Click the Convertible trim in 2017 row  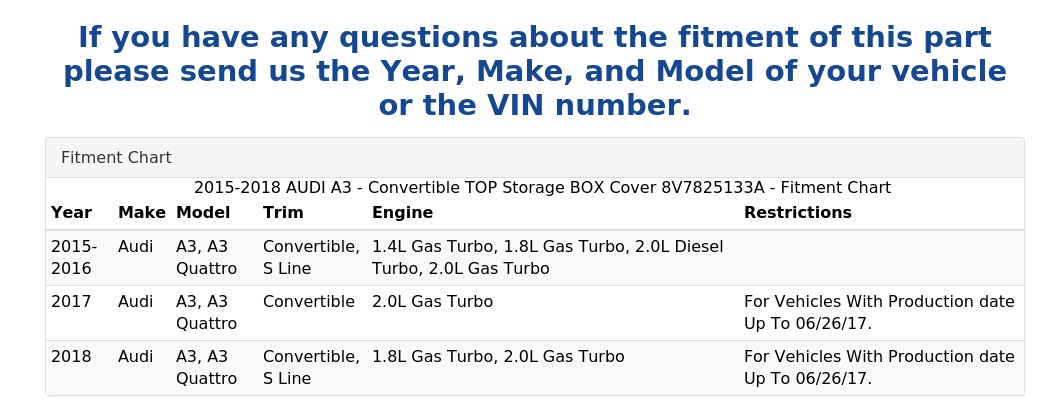pyautogui.click(x=308, y=302)
